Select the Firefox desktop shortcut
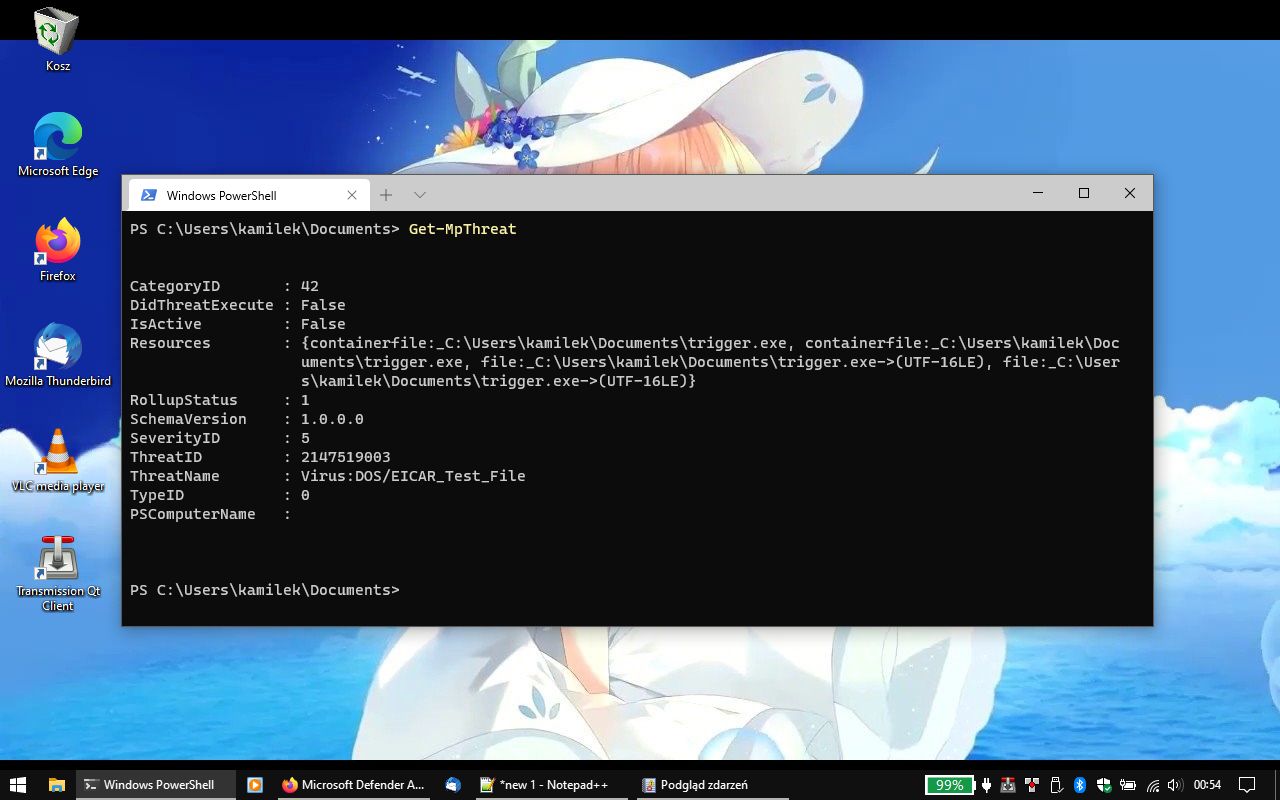1280x800 pixels. [x=58, y=250]
